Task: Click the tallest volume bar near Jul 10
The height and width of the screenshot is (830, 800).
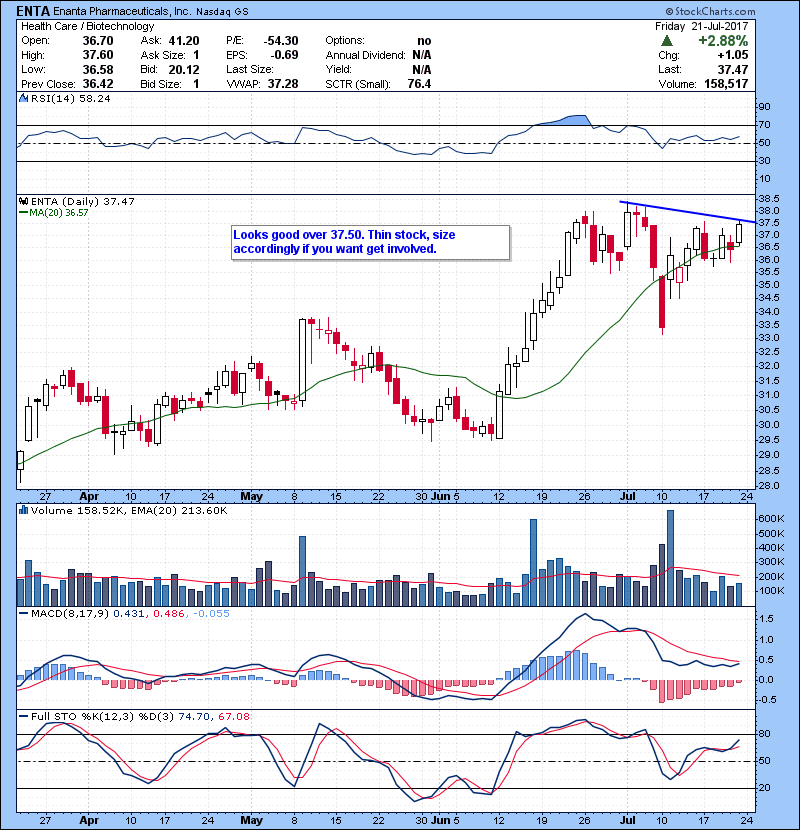Action: [x=670, y=558]
